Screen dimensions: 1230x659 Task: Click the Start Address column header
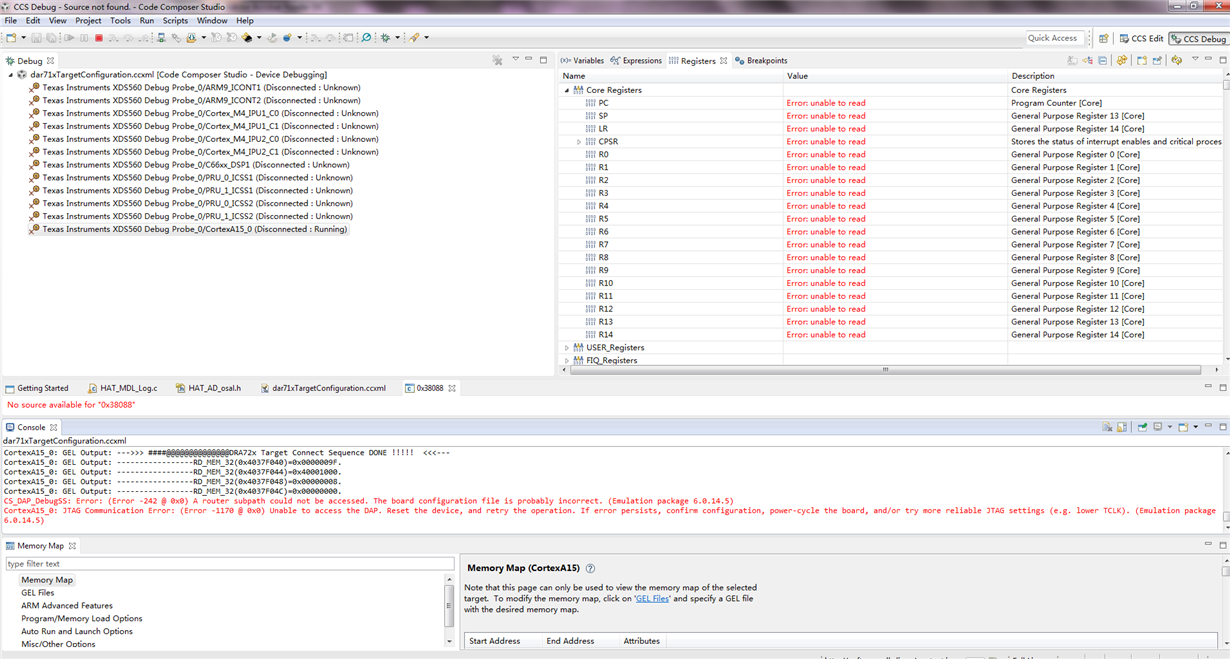(494, 641)
